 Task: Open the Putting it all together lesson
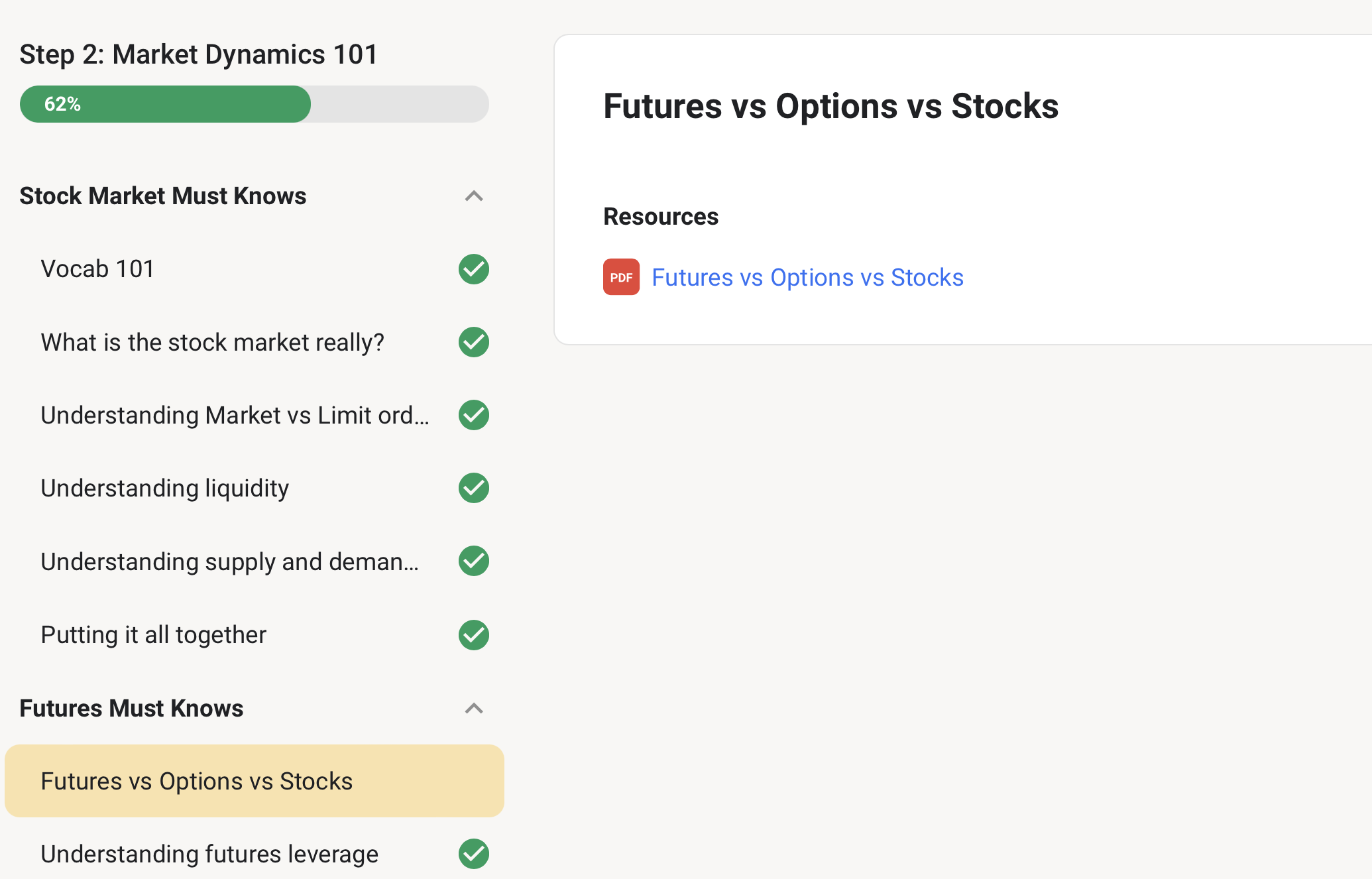point(153,634)
